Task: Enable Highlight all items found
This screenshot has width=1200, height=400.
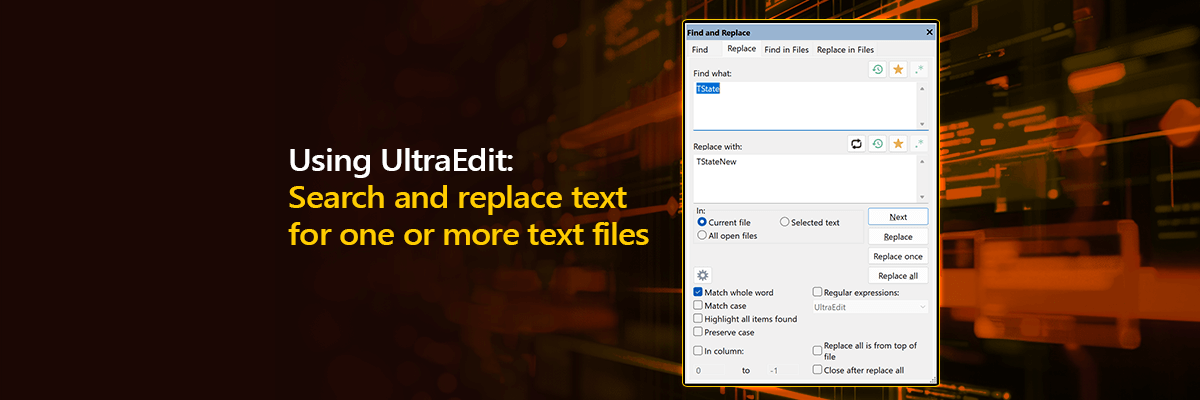Action: pos(698,318)
